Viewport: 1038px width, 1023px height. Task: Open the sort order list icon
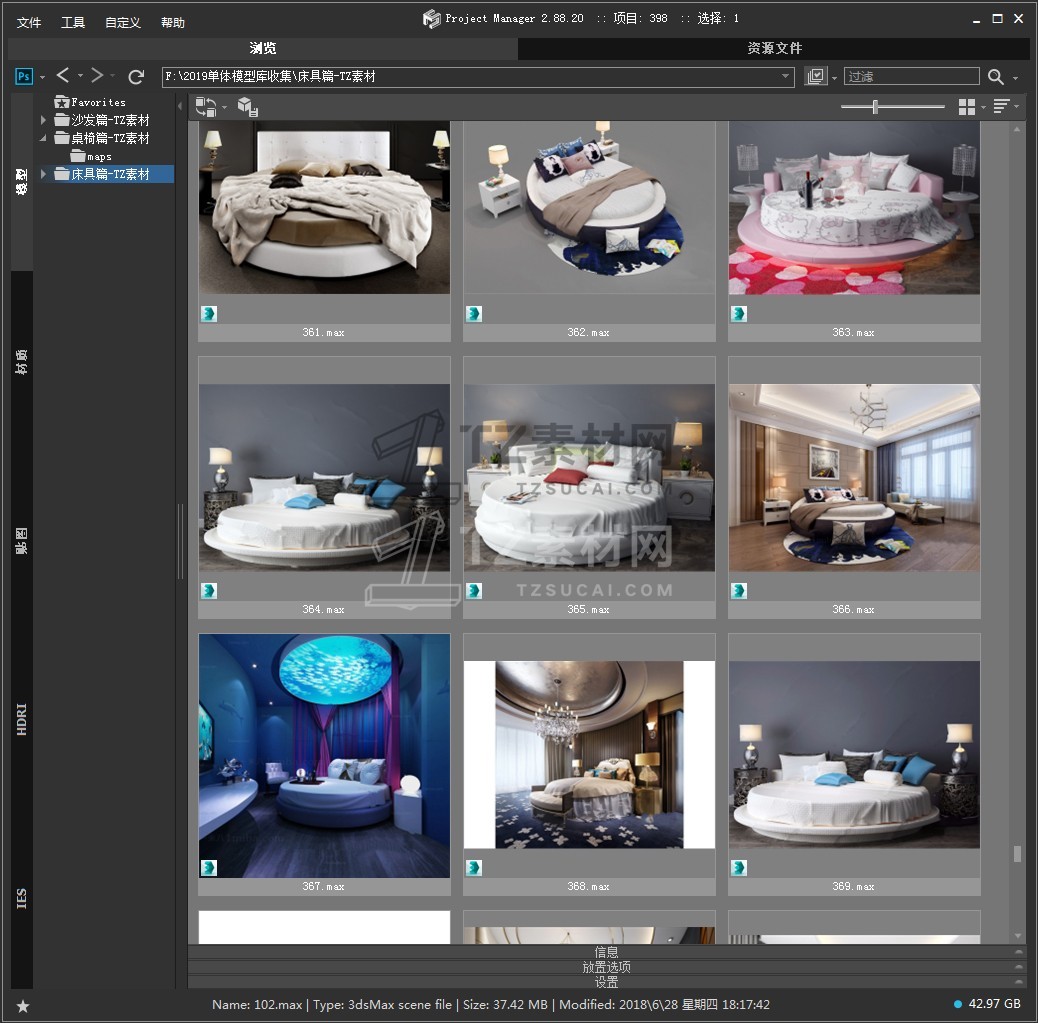coord(1001,107)
